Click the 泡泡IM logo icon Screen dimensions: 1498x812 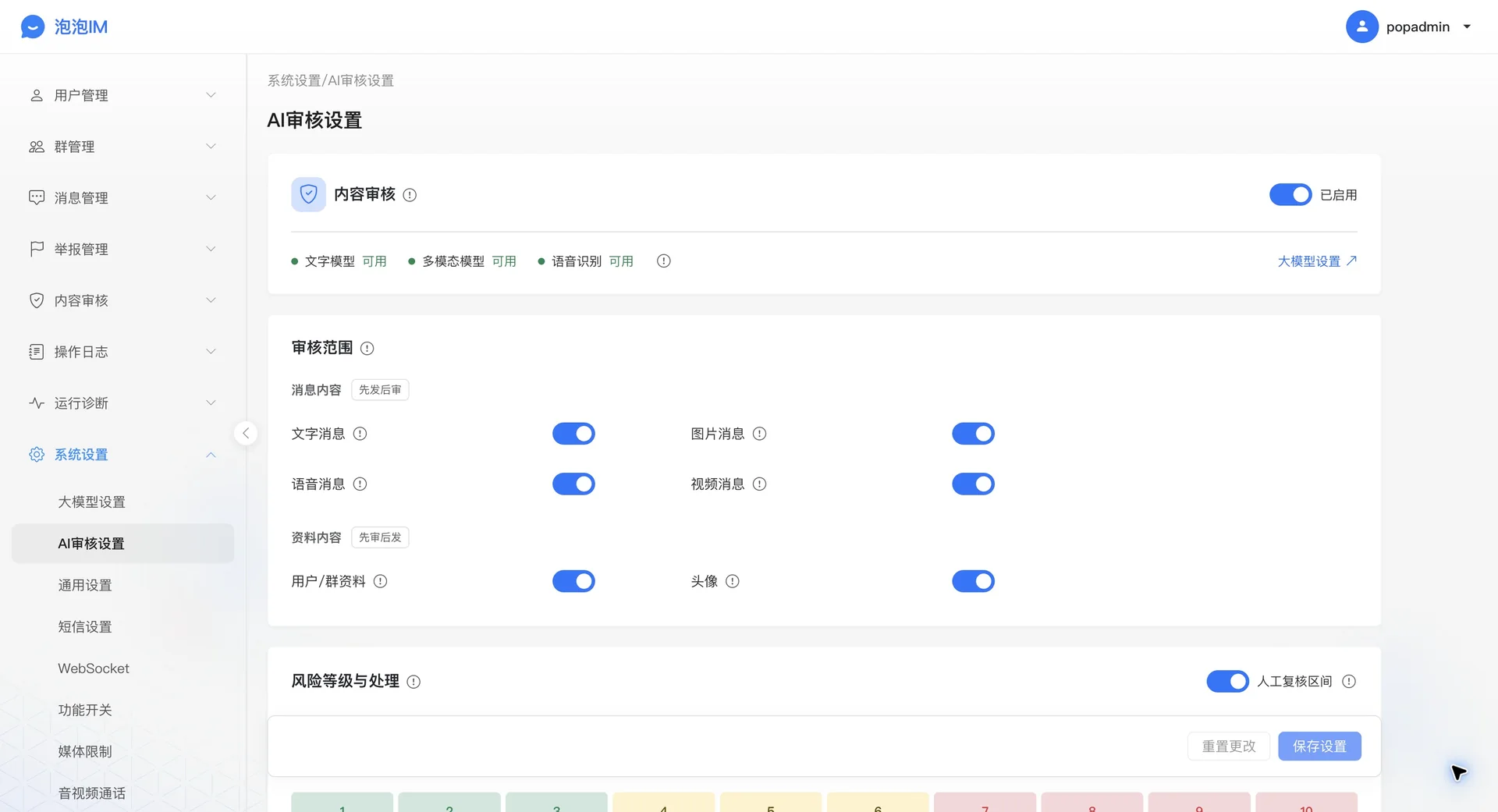pos(33,27)
